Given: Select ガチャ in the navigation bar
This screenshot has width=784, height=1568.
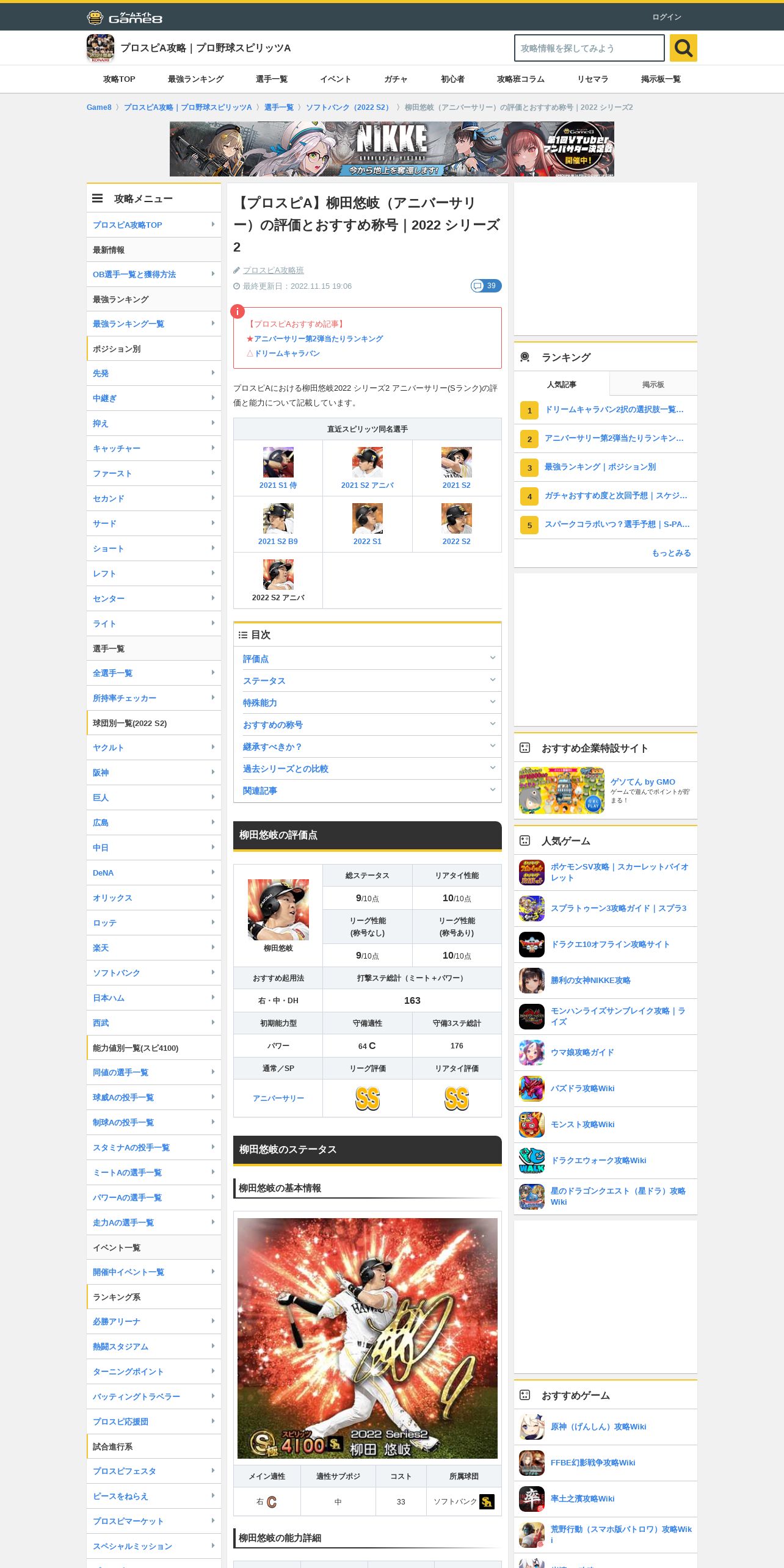Looking at the screenshot, I should pyautogui.click(x=396, y=79).
